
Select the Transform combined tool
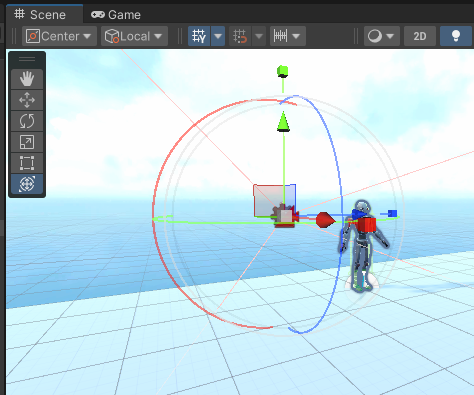point(27,184)
